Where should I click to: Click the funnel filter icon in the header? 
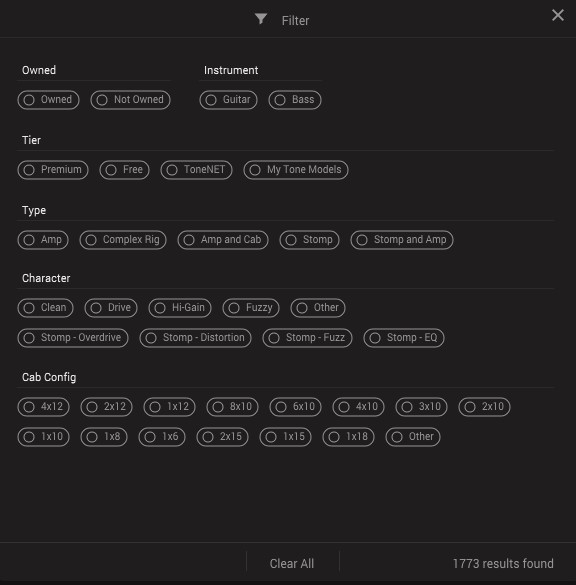[x=261, y=19]
